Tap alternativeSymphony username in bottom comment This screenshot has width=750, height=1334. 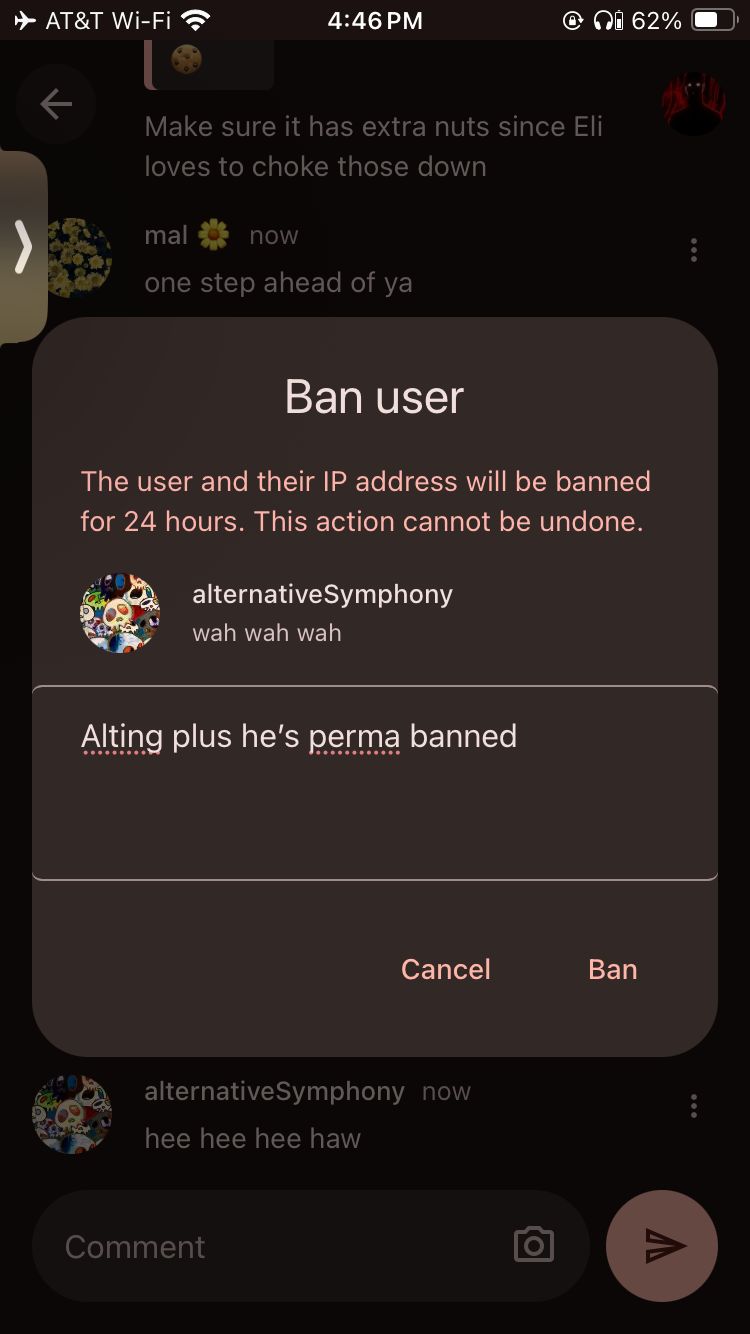pyautogui.click(x=275, y=1091)
